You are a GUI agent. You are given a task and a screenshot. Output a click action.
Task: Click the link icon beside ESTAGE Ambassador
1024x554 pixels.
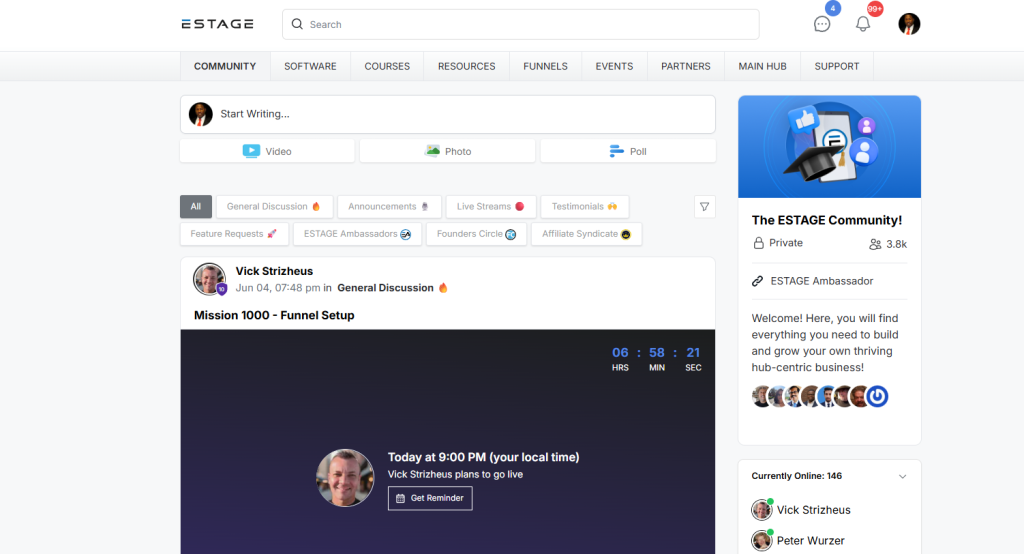[758, 281]
